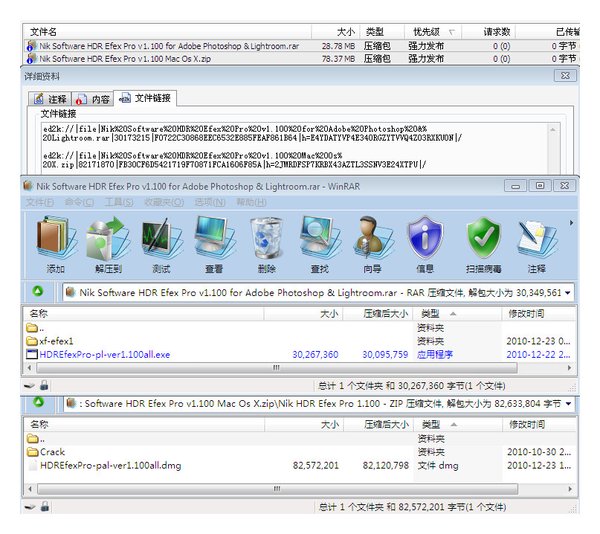600x534 pixels.
Task: Switch to the 文件链接 tab
Action: [145, 98]
